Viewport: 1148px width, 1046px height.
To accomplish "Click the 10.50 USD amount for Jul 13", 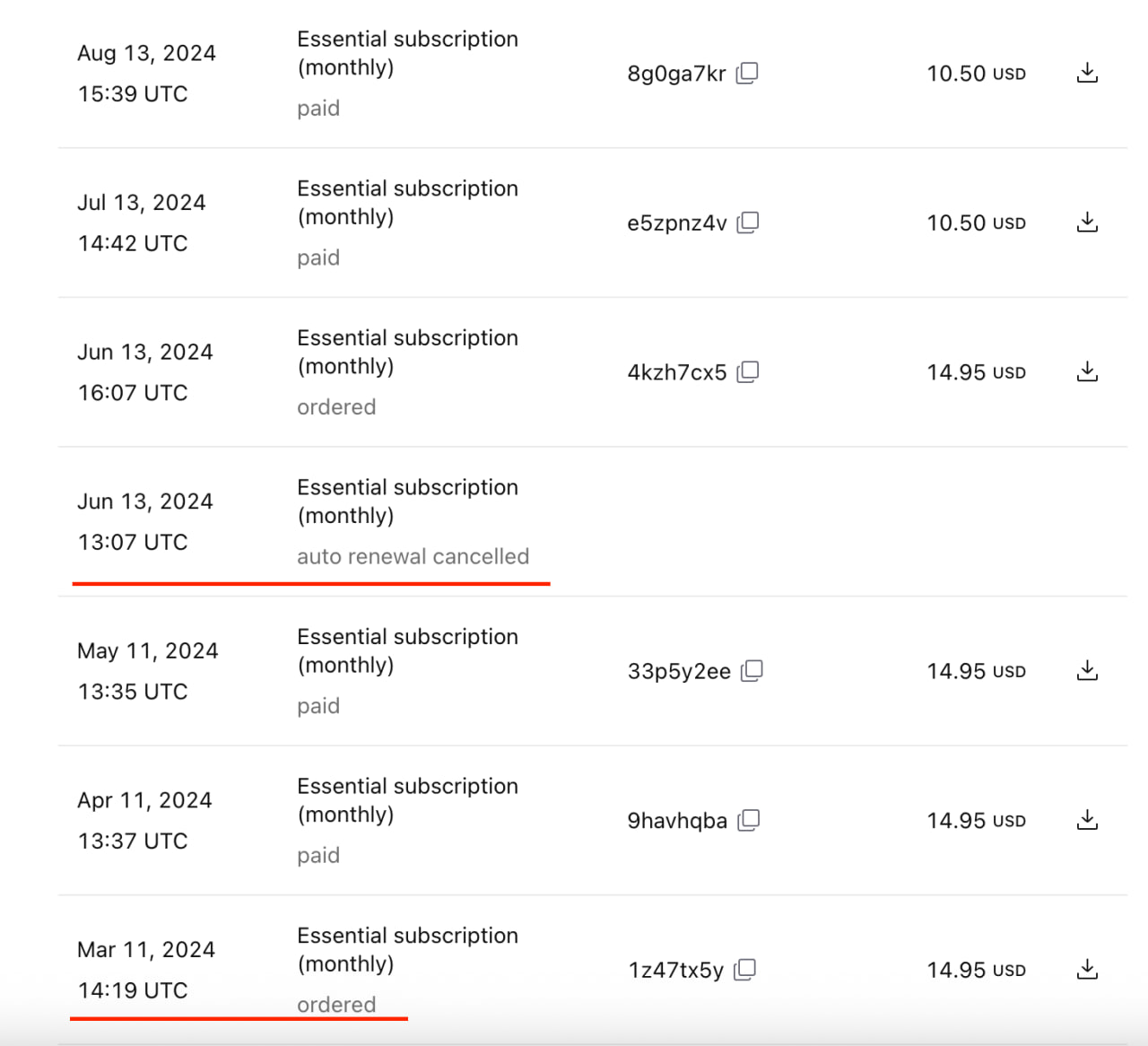I will pyautogui.click(x=976, y=222).
